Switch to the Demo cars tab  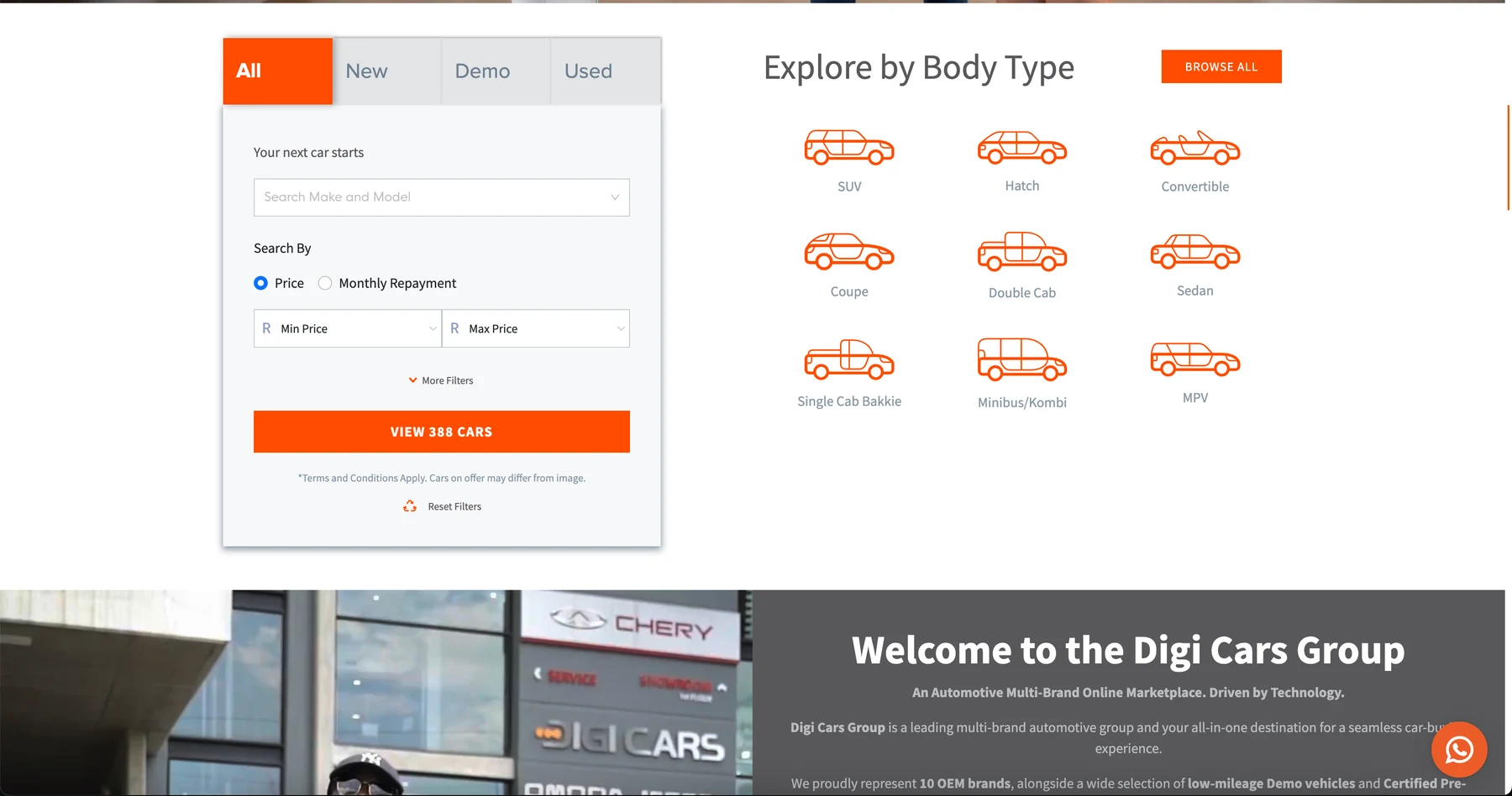click(x=496, y=71)
